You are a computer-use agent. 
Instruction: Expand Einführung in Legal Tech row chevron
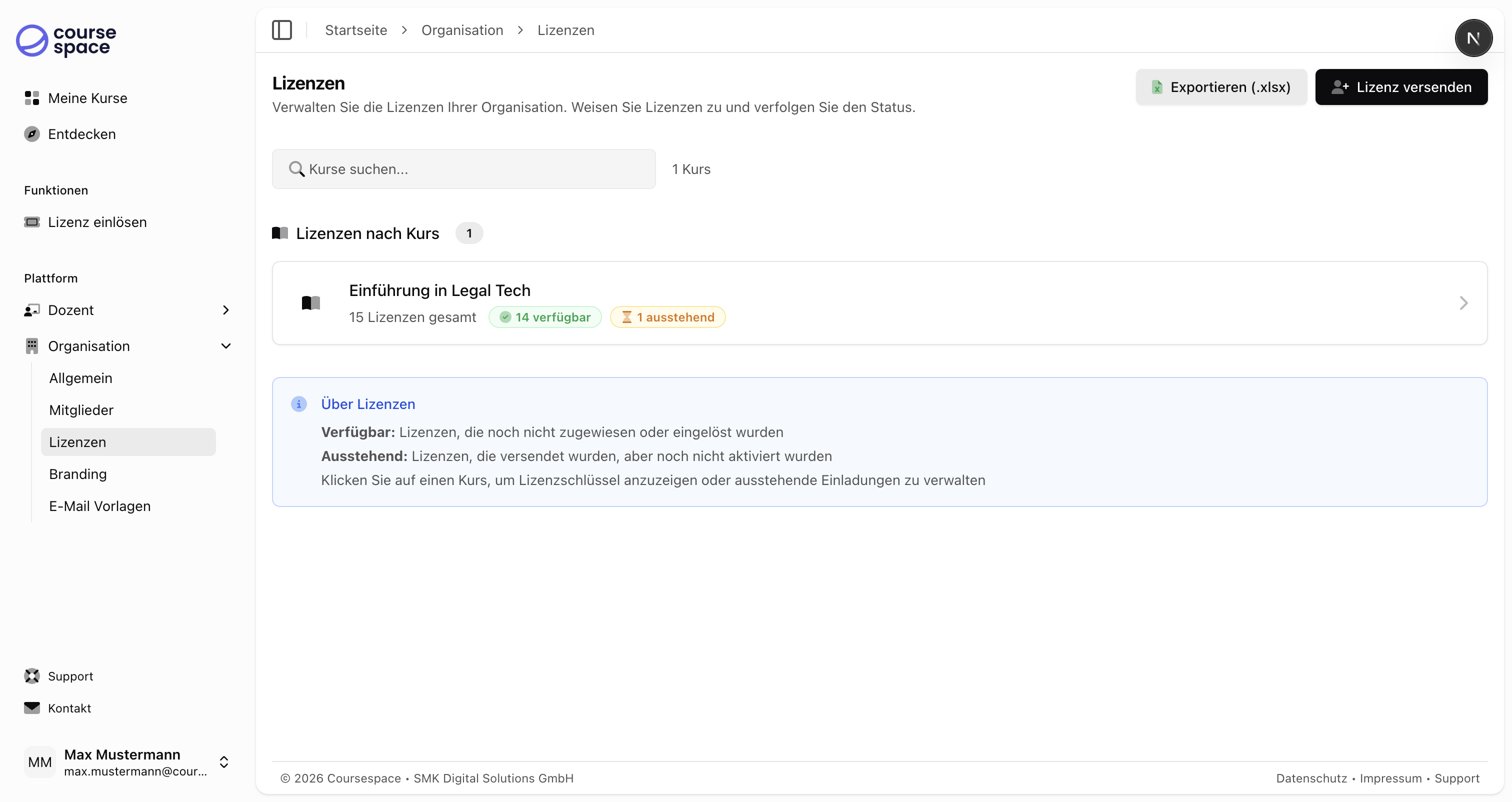tap(1463, 303)
